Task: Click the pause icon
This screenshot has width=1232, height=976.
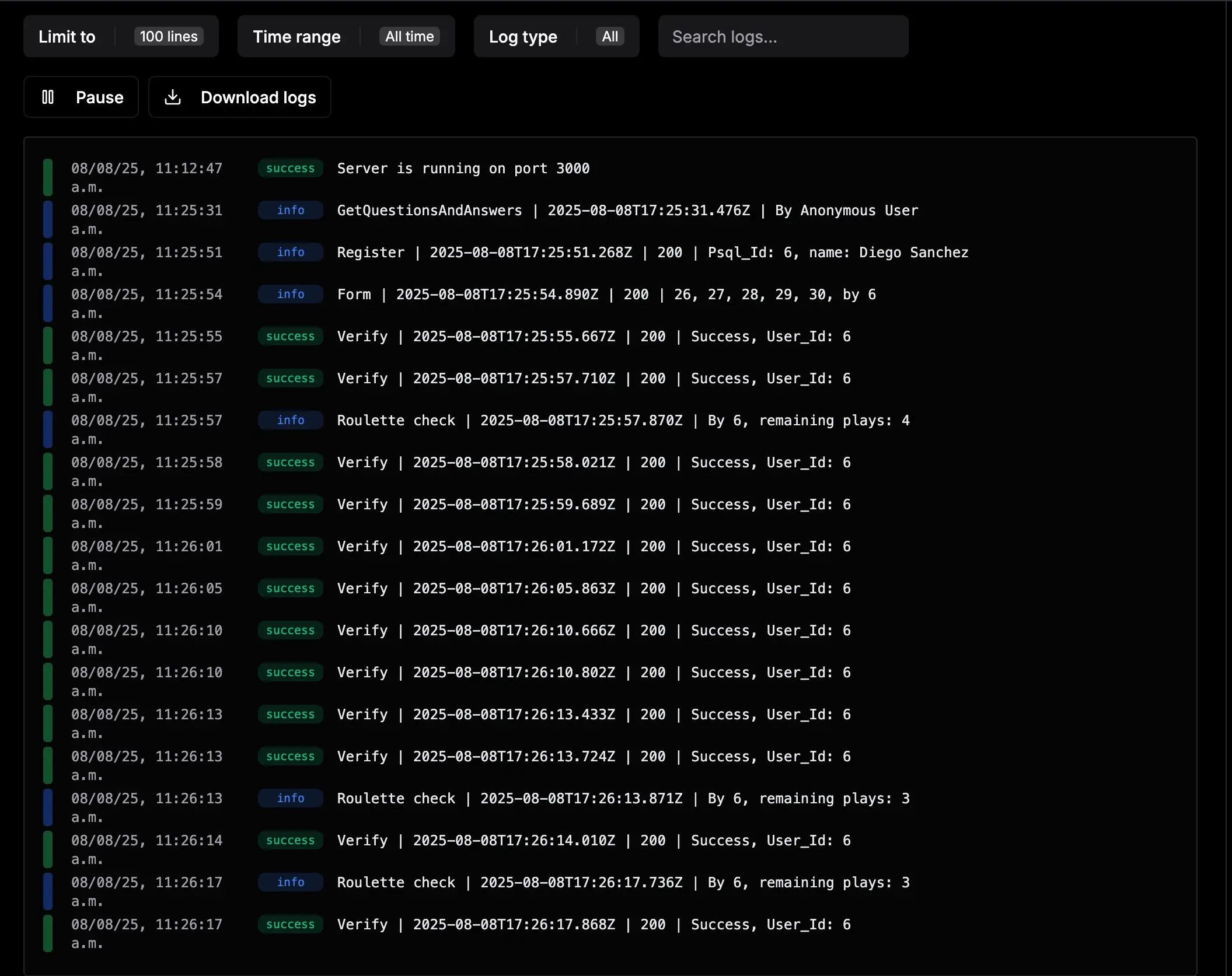Action: (48, 97)
